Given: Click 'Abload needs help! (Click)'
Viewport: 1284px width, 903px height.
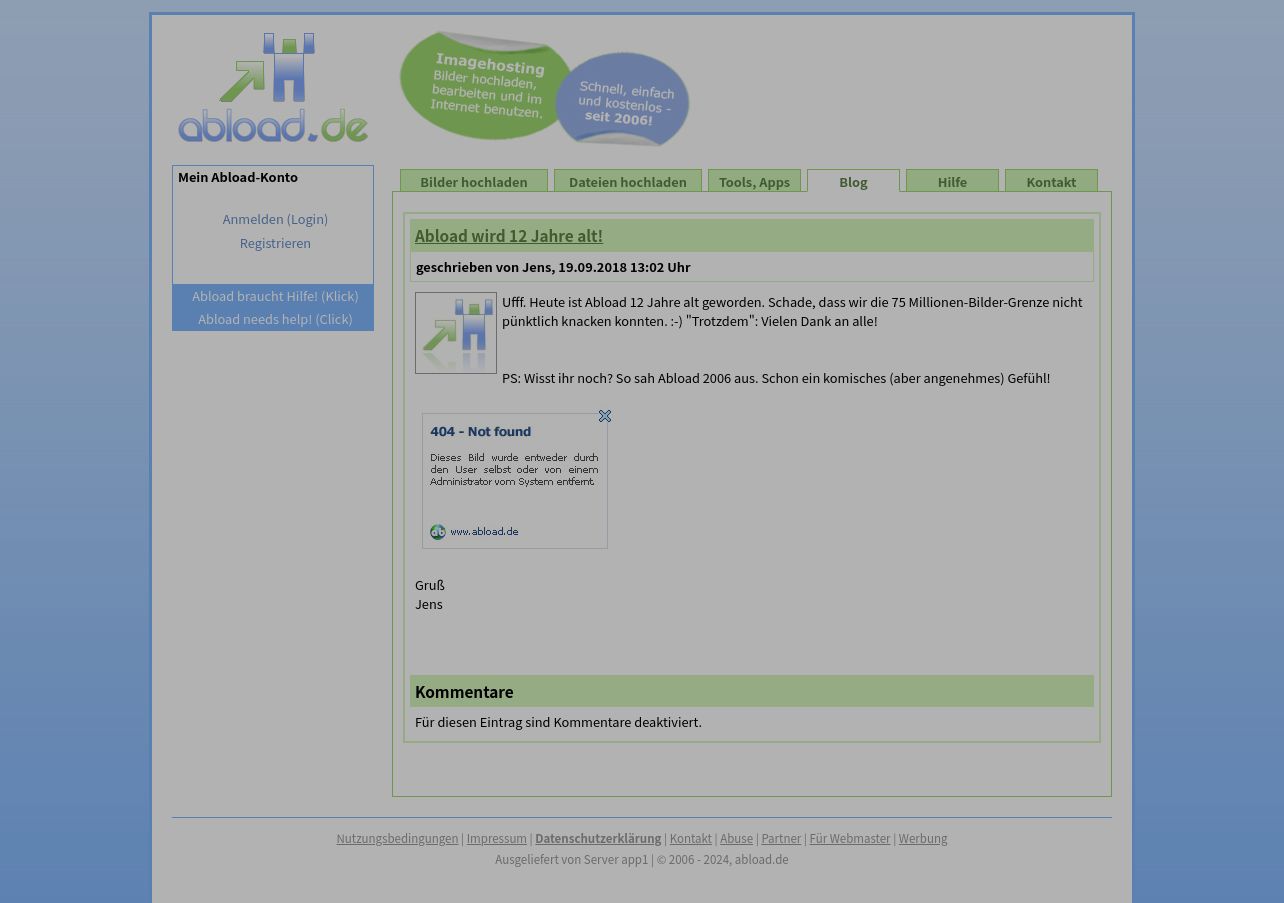Looking at the screenshot, I should click(x=275, y=319).
